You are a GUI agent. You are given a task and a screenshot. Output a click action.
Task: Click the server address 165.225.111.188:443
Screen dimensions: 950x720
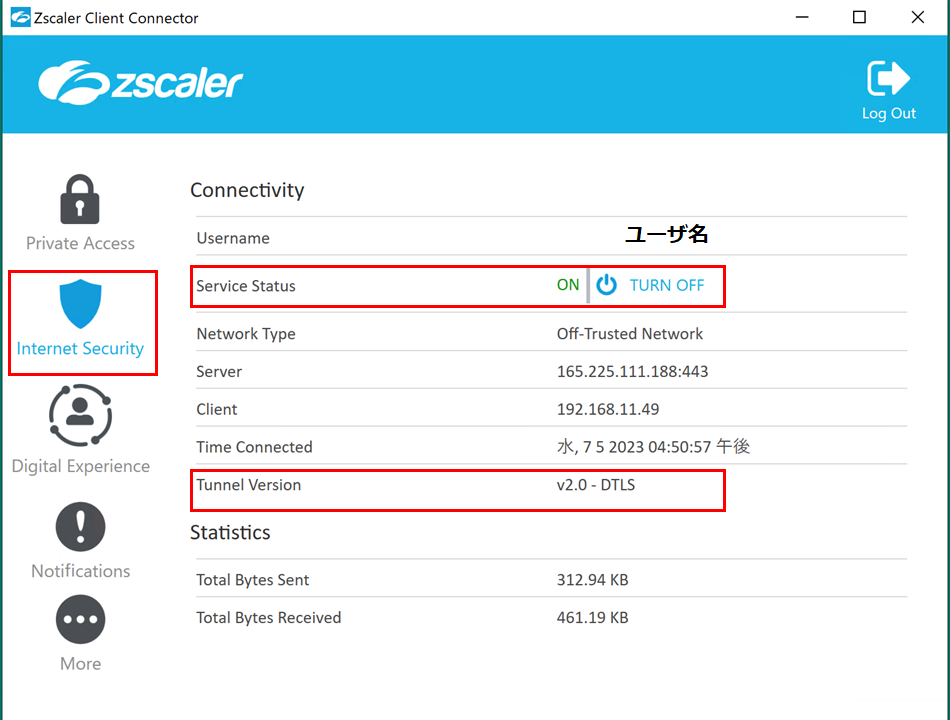click(x=632, y=372)
